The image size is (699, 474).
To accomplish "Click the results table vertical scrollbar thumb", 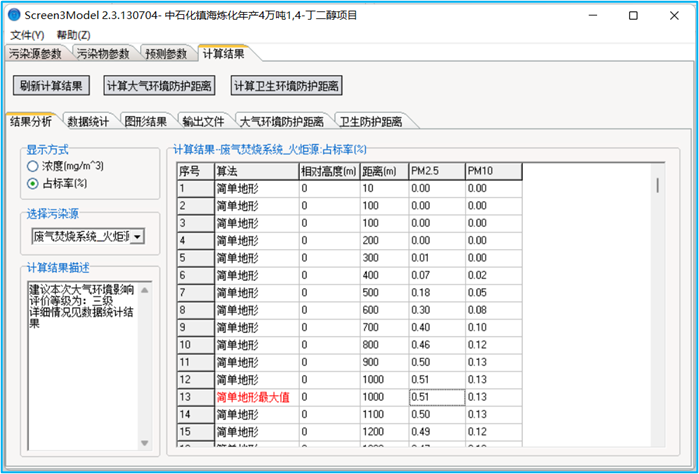I will pos(658,185).
